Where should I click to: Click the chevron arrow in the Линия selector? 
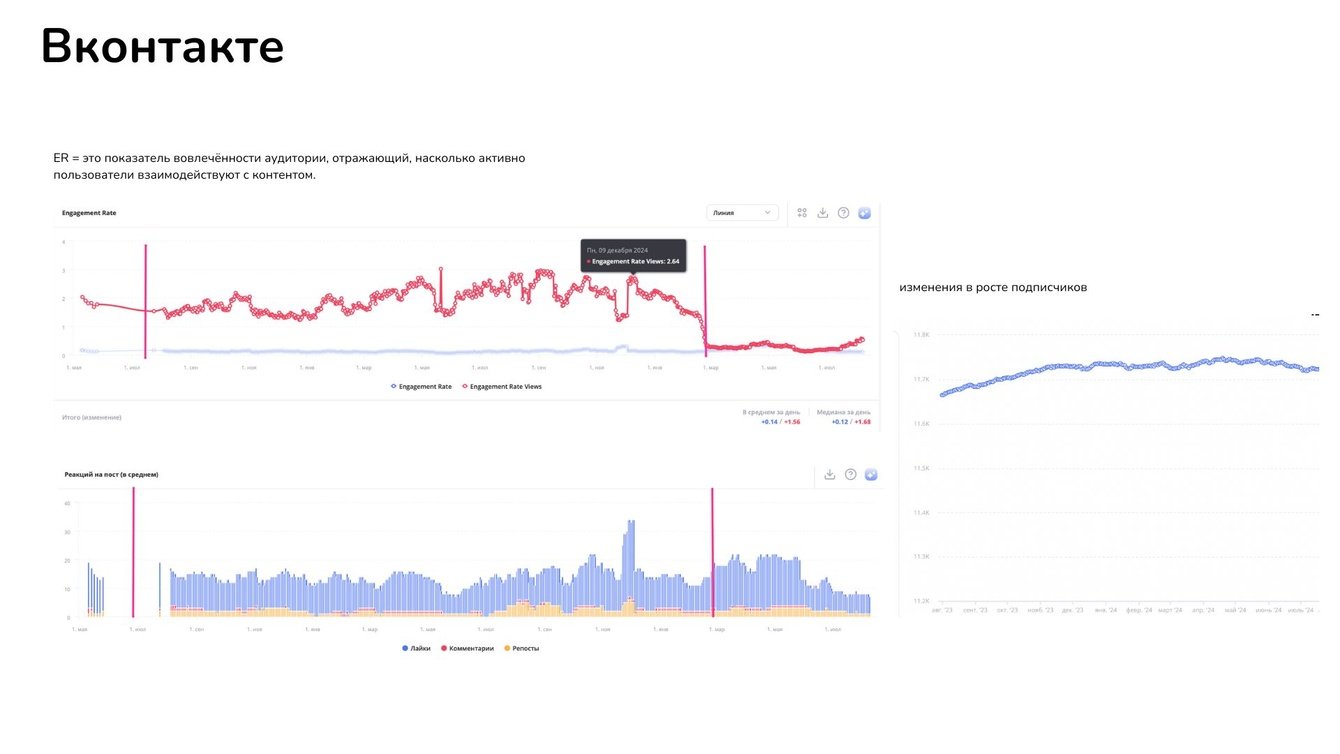pos(768,213)
